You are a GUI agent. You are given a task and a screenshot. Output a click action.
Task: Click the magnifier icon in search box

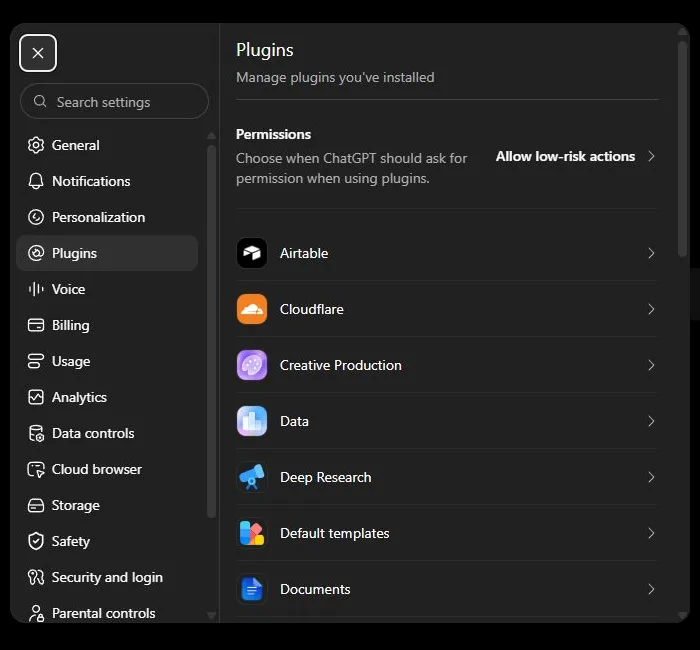pyautogui.click(x=40, y=101)
